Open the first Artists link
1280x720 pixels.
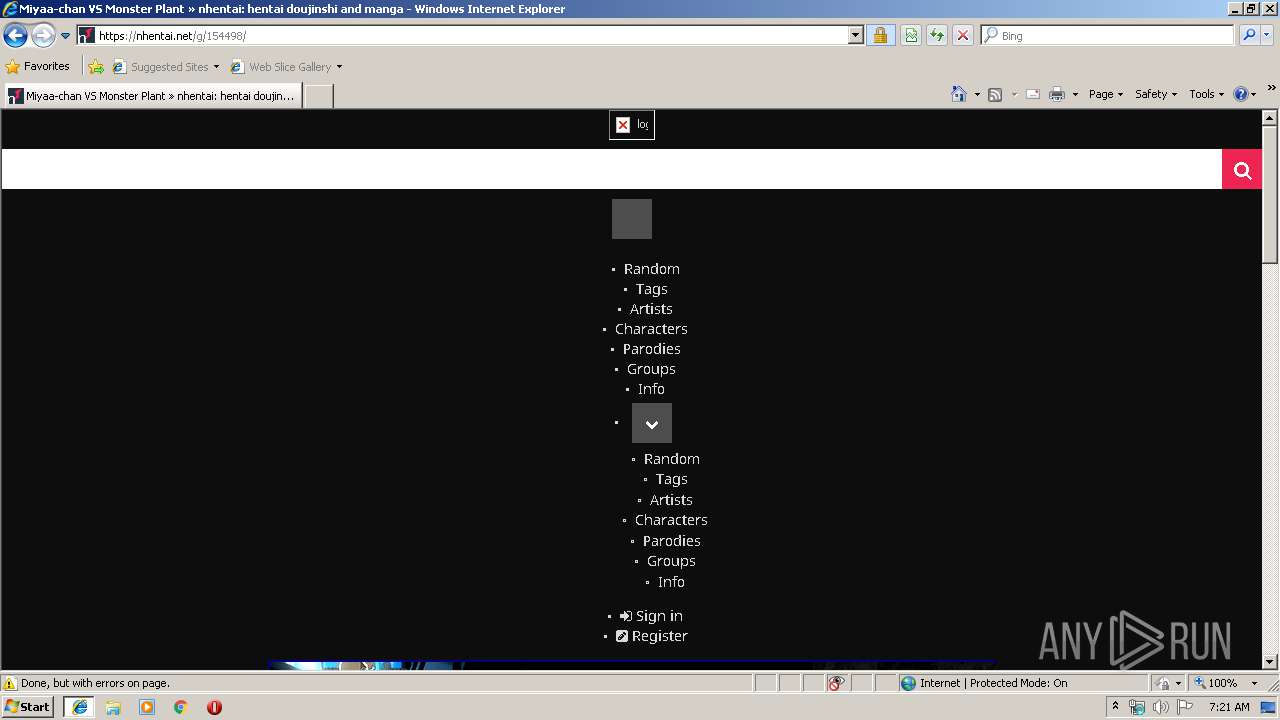point(651,309)
